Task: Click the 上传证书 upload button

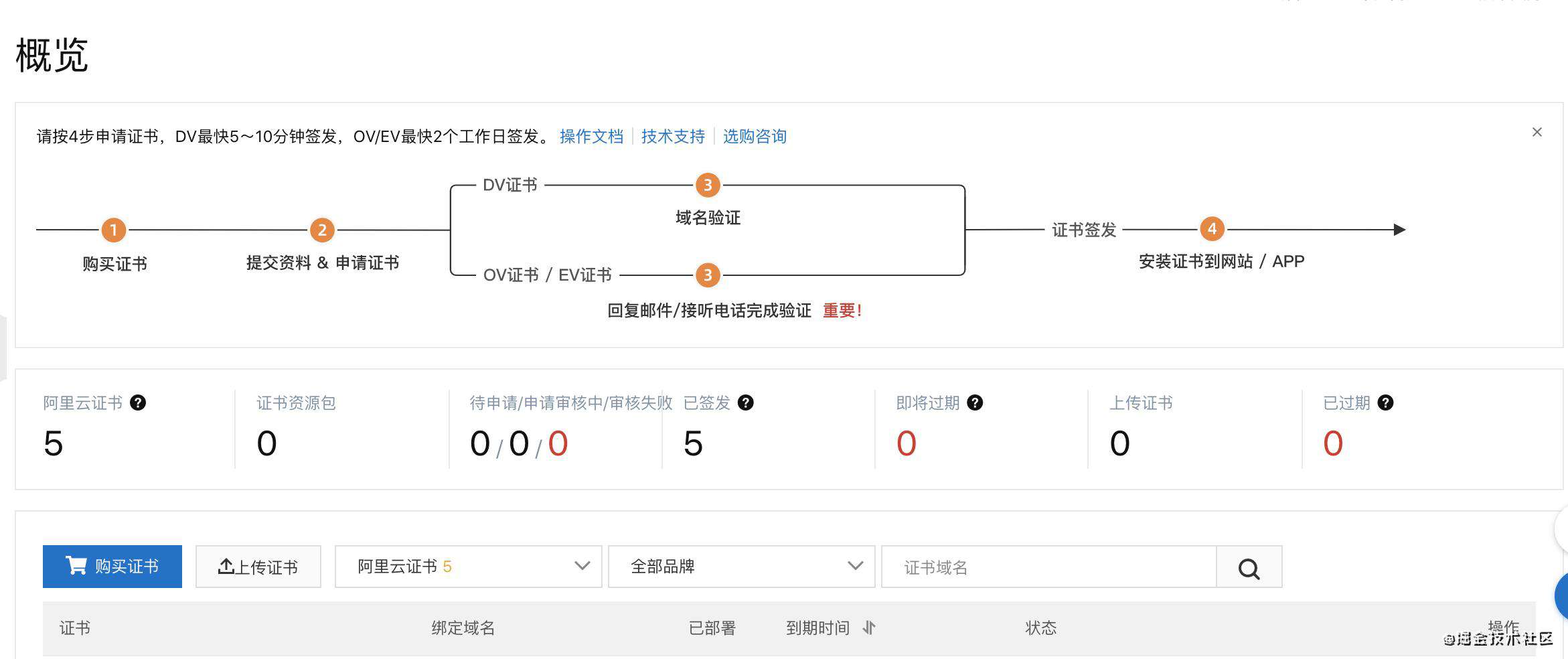Action: click(x=258, y=567)
